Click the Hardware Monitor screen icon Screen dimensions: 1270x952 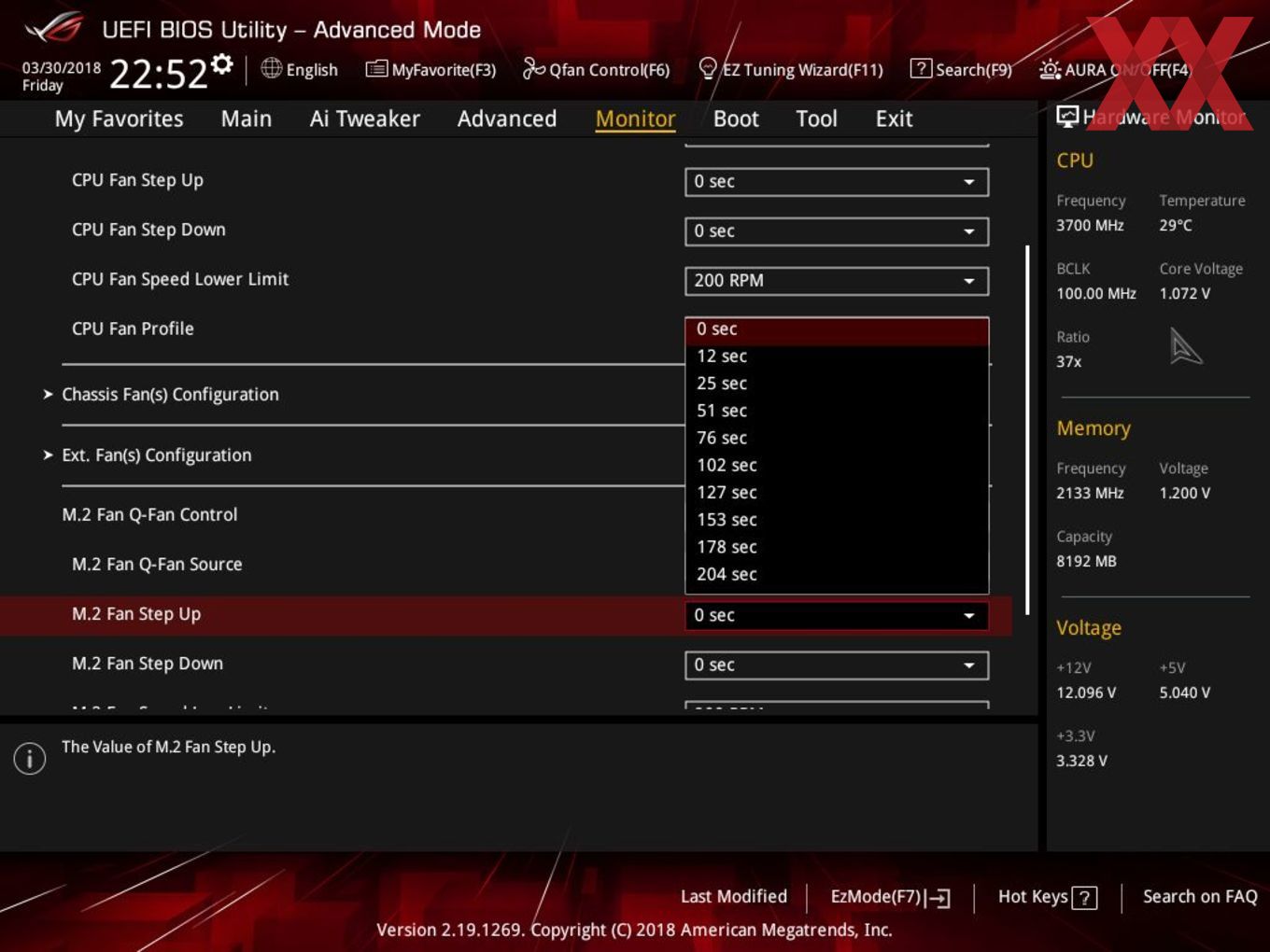click(1067, 116)
